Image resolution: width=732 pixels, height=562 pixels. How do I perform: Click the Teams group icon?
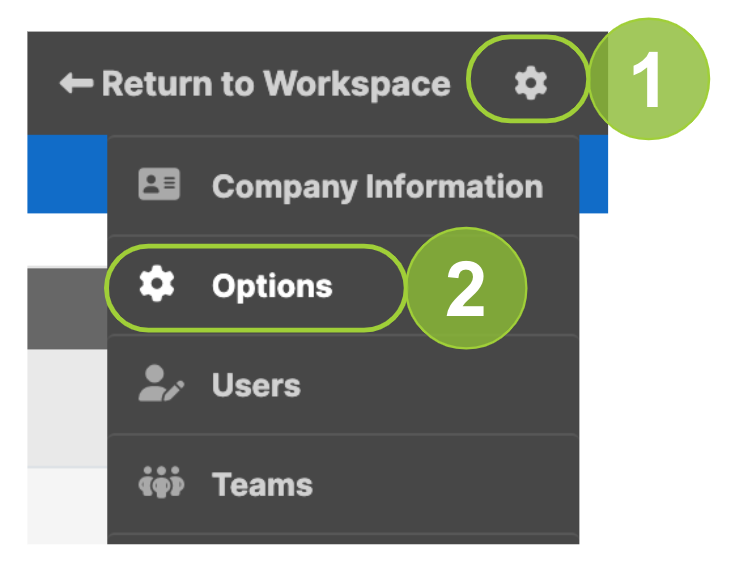(162, 482)
